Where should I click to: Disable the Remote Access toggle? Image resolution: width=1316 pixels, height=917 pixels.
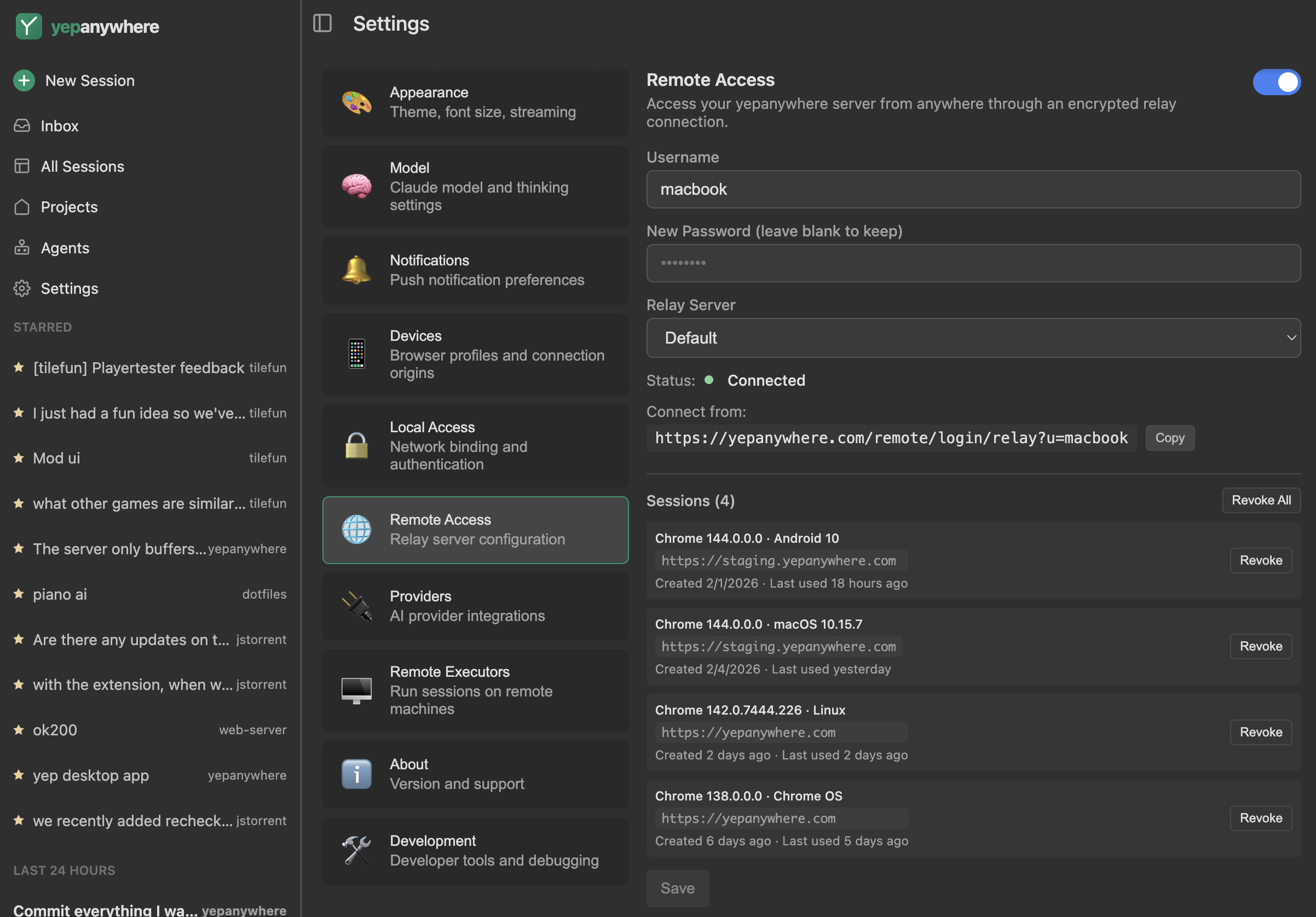click(x=1277, y=82)
